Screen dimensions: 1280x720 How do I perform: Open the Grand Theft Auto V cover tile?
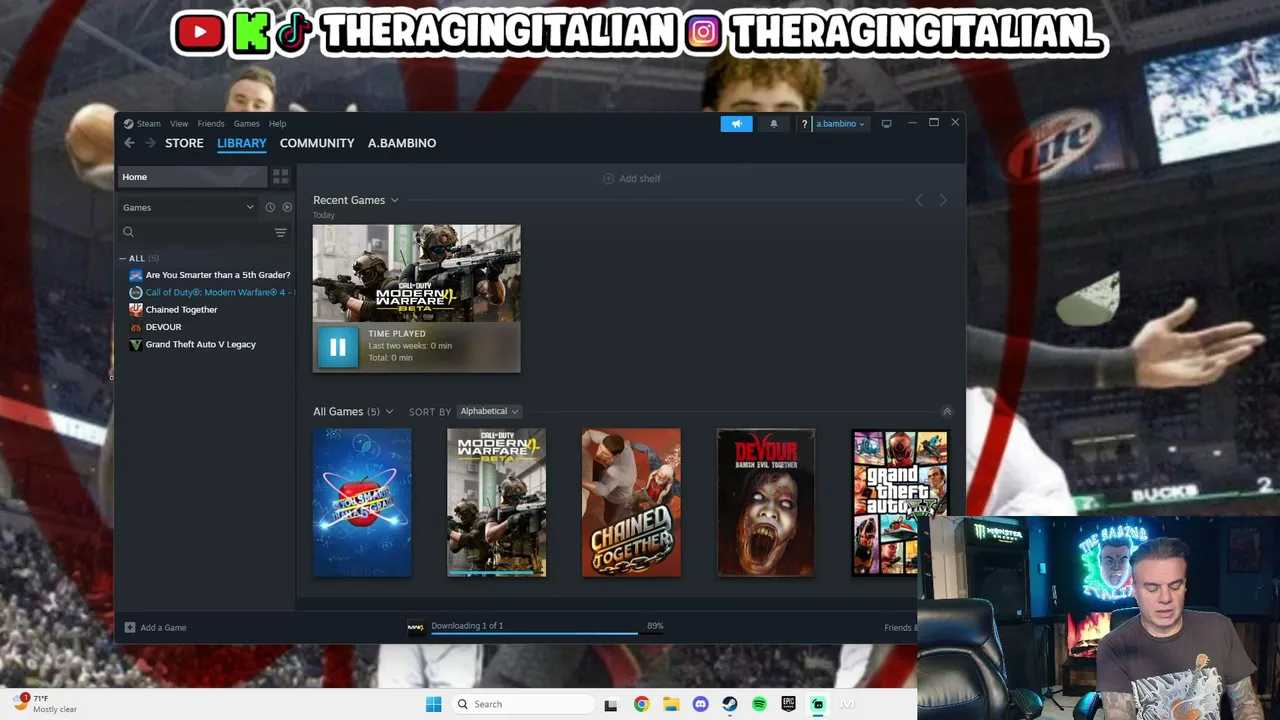tap(900, 502)
